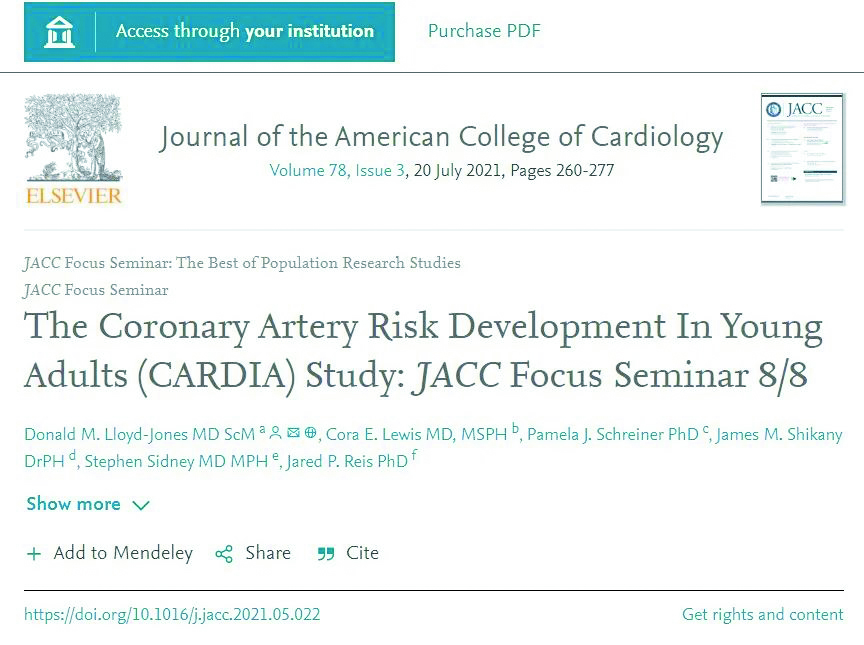The width and height of the screenshot is (864, 645).
Task: Click the plus icon for Mendeley
Action: 34,554
